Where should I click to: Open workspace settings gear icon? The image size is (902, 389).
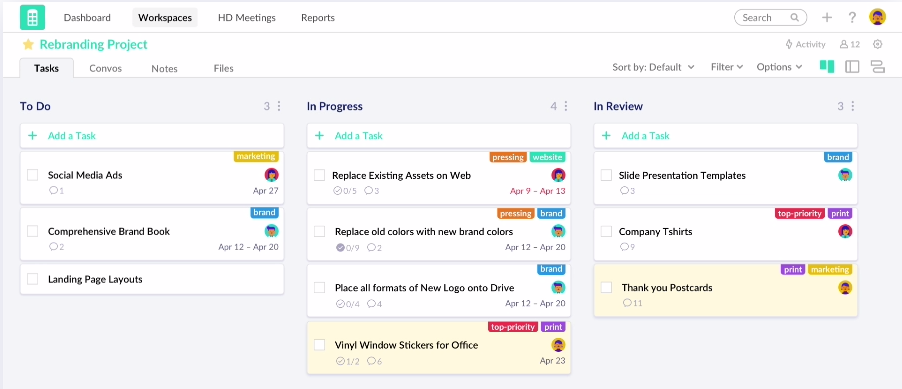pyautogui.click(x=877, y=44)
